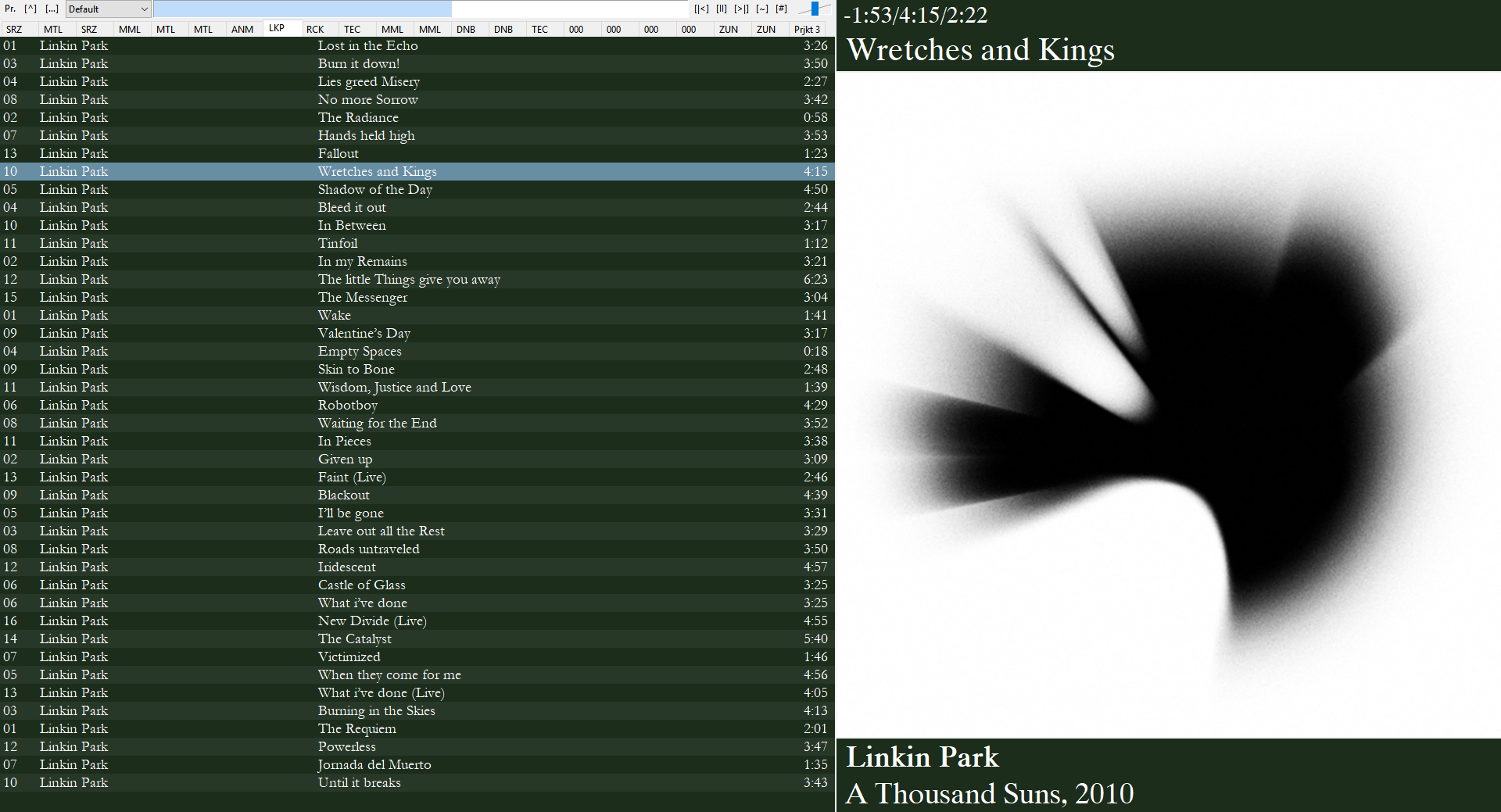The height and width of the screenshot is (812, 1501).
Task: Select the track 'Tinfoil'
Action: (417, 243)
